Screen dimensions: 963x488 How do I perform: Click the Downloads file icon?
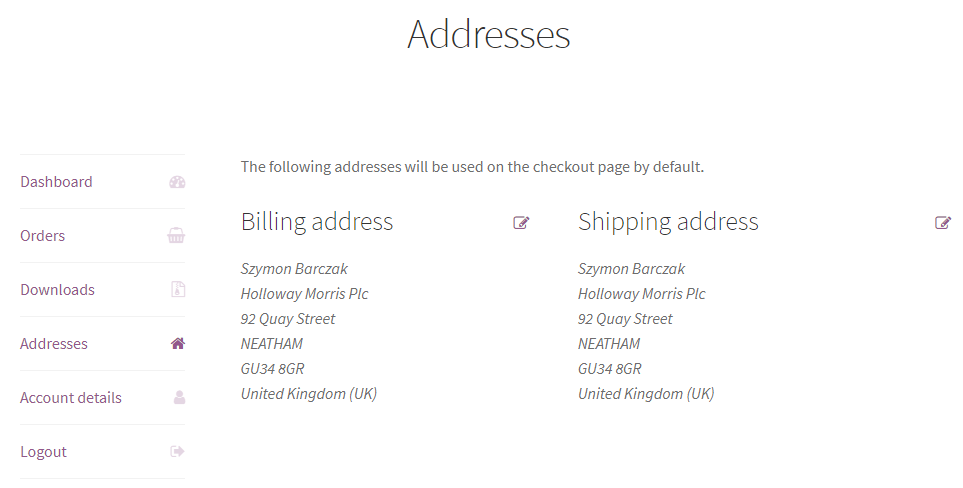pyautogui.click(x=177, y=290)
